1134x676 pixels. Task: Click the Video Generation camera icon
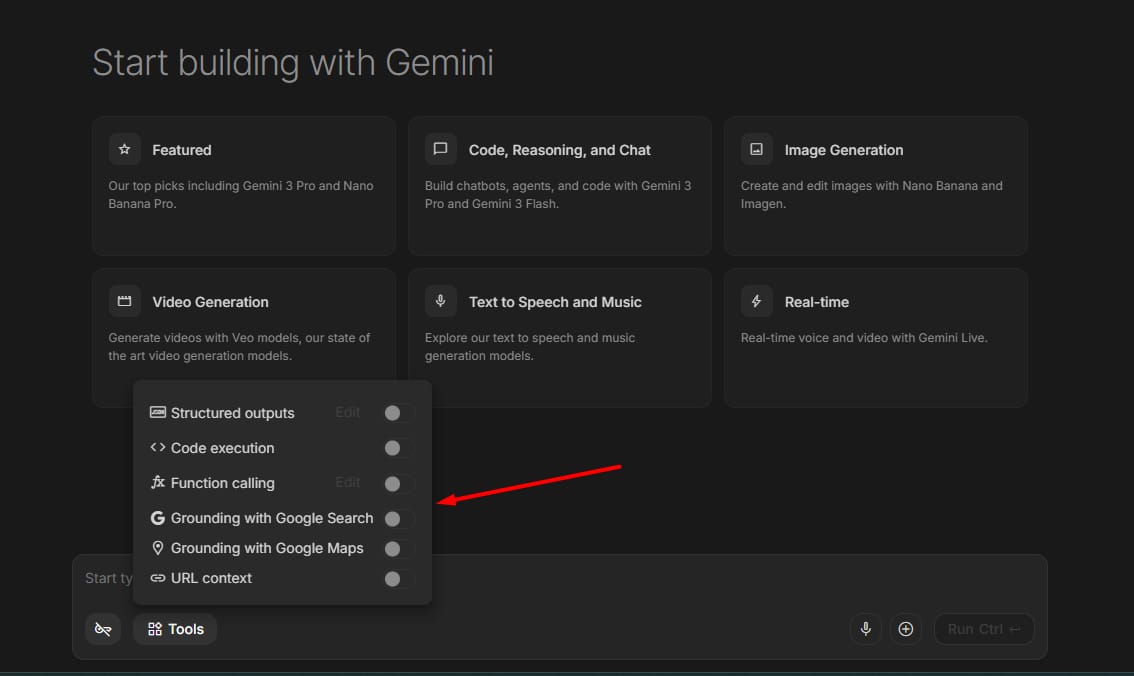point(124,300)
